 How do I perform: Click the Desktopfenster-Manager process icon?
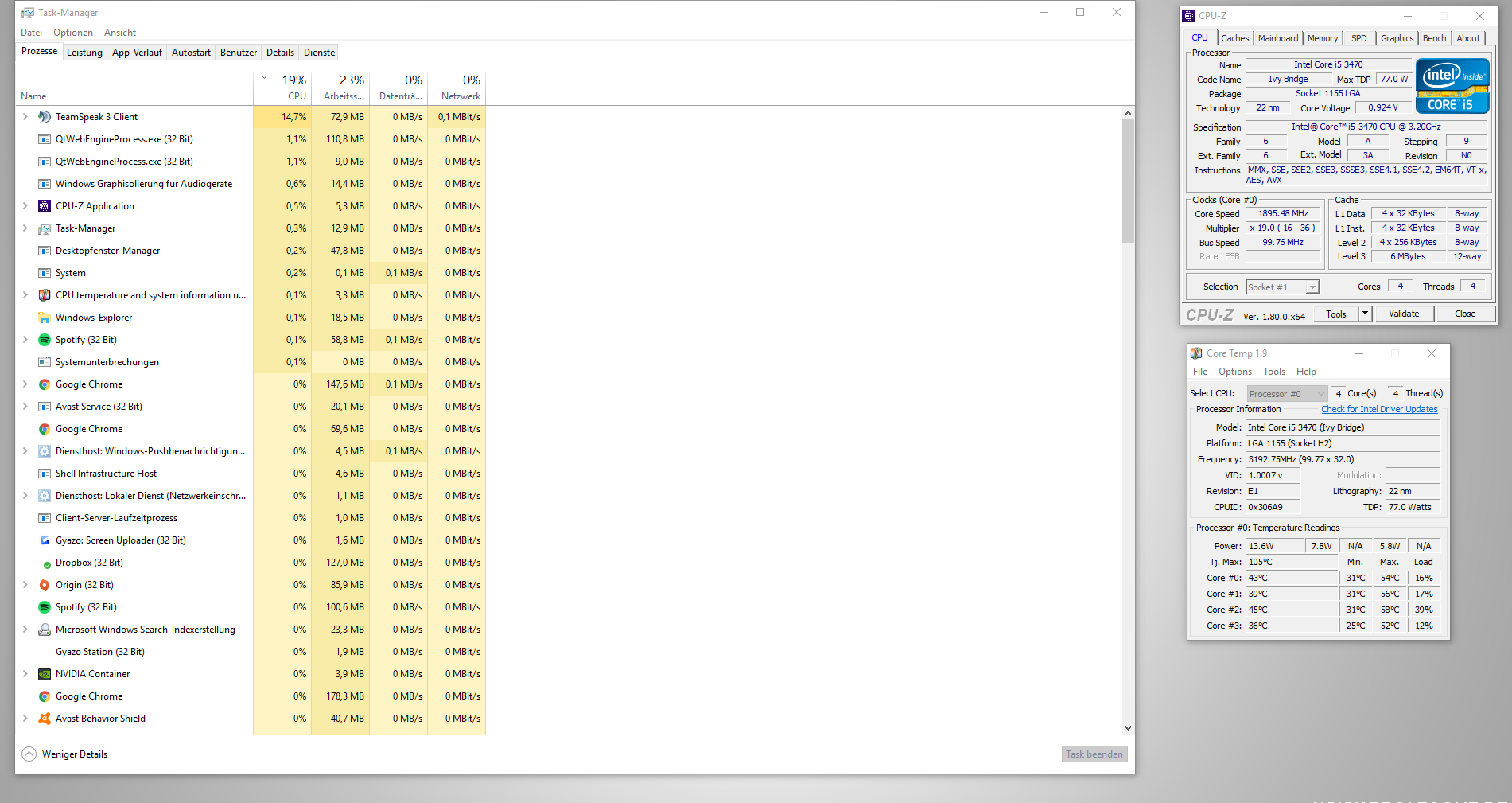45,251
